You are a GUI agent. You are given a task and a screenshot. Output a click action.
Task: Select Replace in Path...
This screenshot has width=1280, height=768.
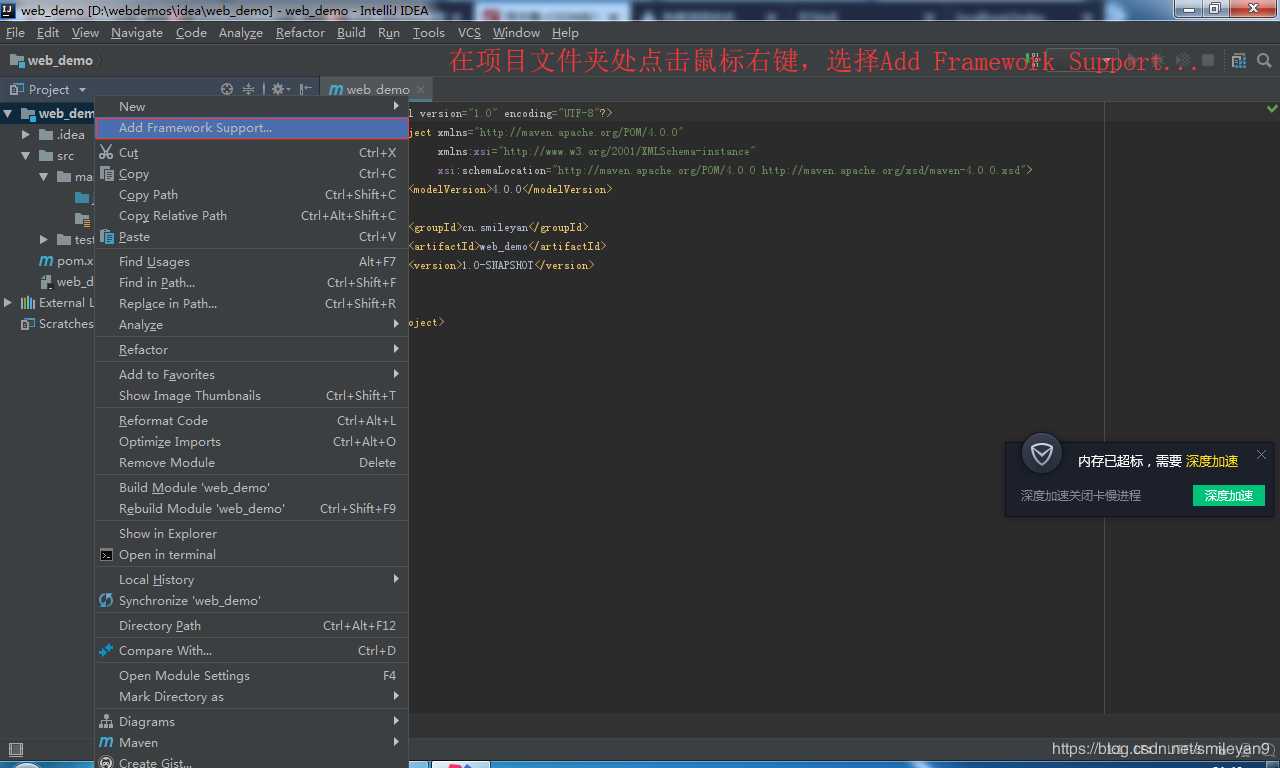click(x=251, y=303)
